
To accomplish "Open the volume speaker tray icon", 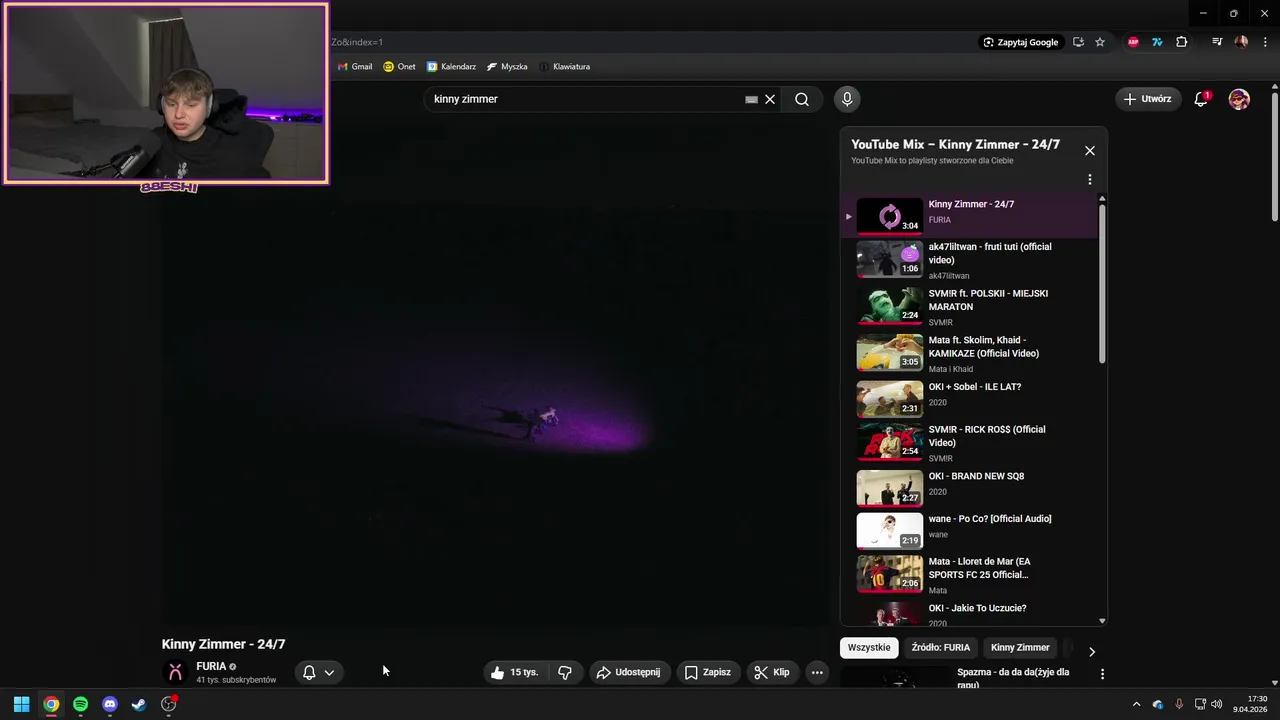I will click(1216, 704).
